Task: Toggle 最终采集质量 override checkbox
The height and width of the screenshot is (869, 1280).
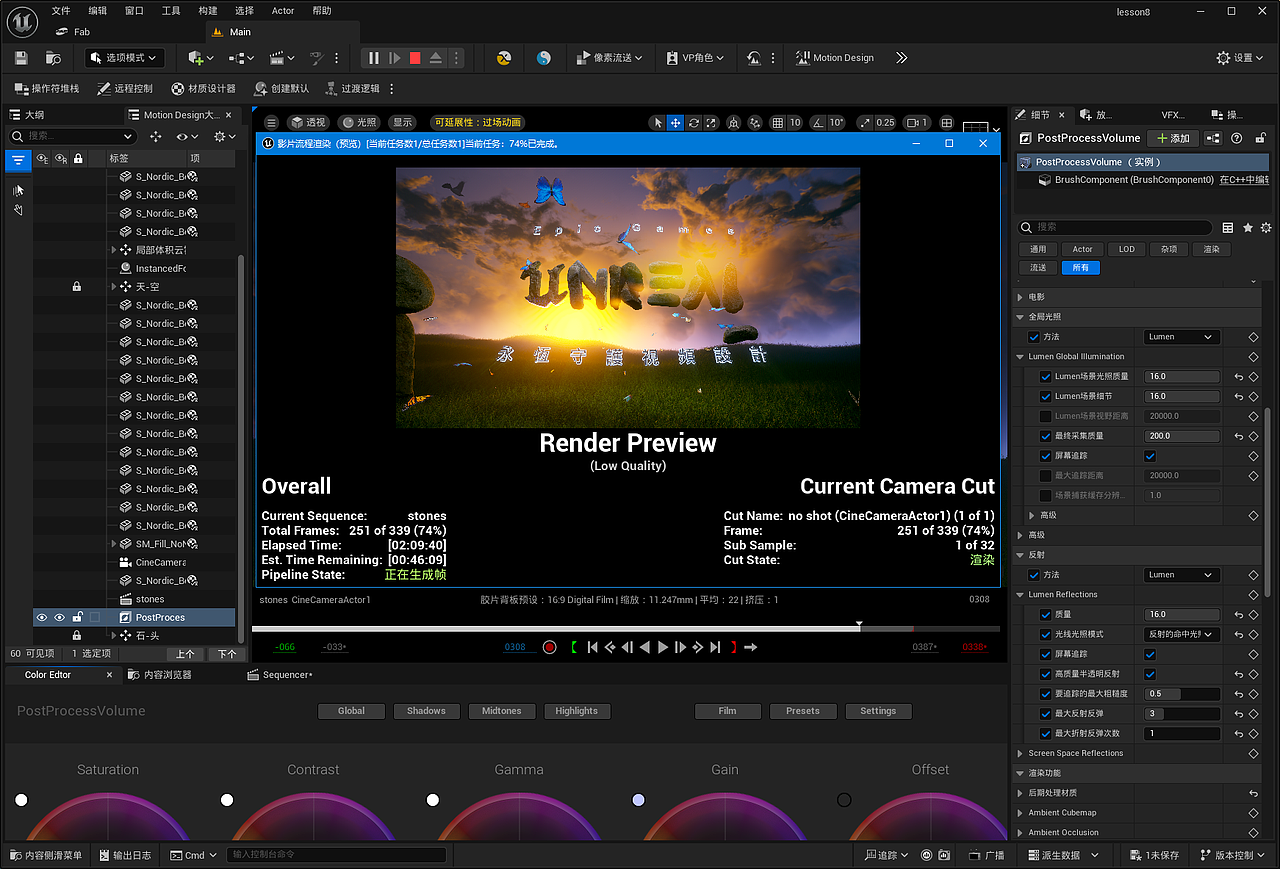Action: point(1046,436)
